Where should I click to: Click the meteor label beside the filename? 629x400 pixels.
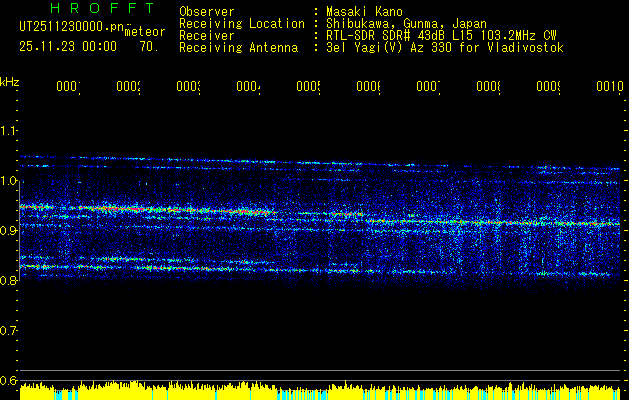pos(145,32)
